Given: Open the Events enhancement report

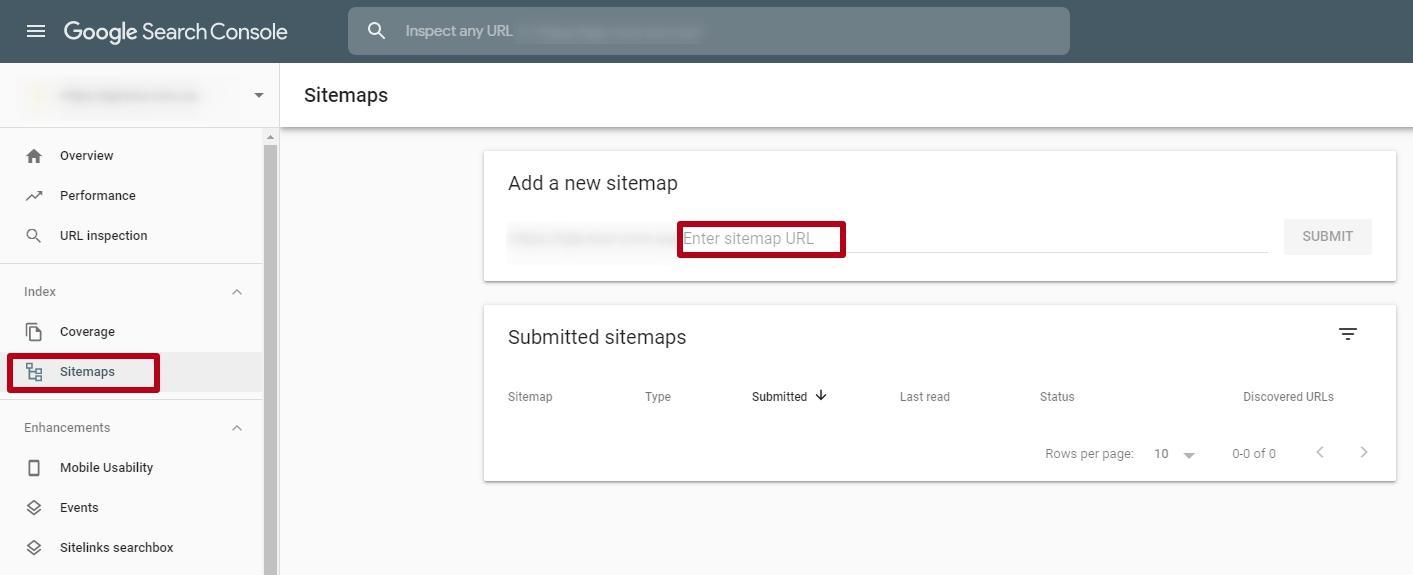Looking at the screenshot, I should pyautogui.click(x=79, y=508).
